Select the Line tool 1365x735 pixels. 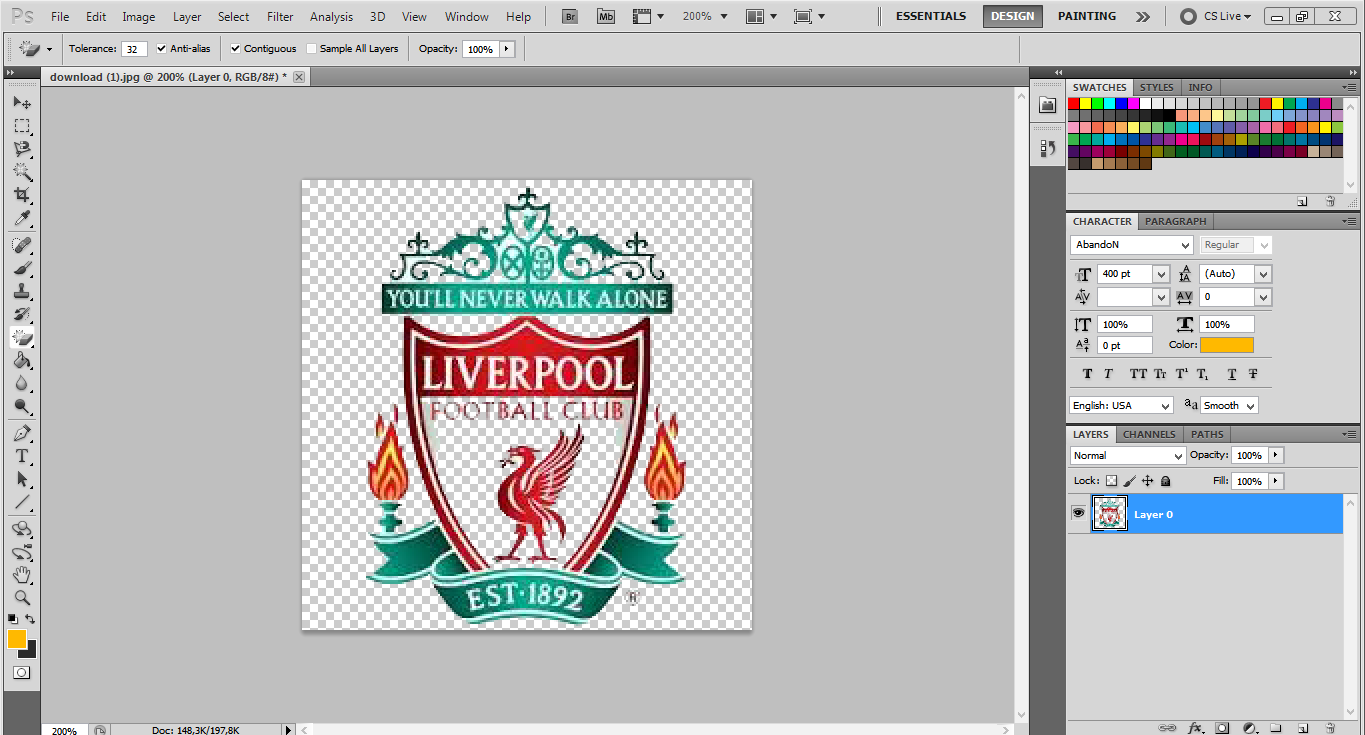(x=22, y=502)
